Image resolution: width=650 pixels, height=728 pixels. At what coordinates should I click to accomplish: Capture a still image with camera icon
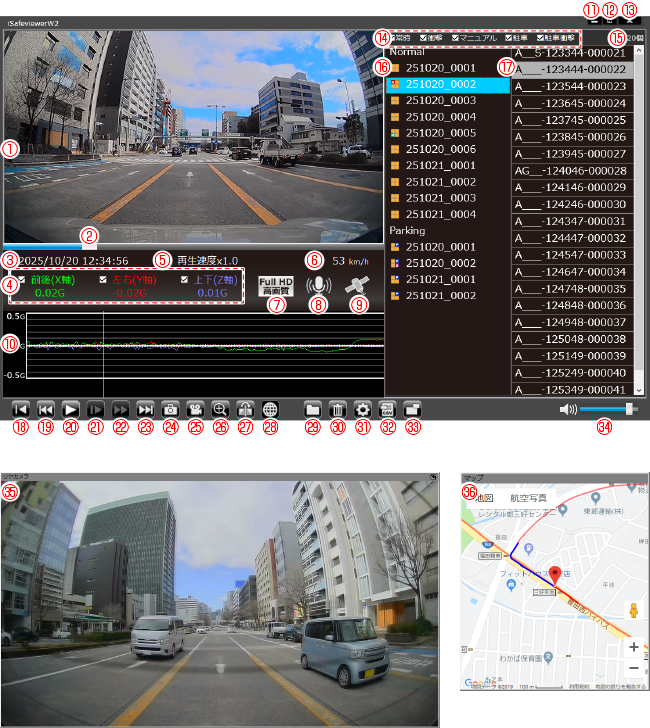pyautogui.click(x=170, y=410)
